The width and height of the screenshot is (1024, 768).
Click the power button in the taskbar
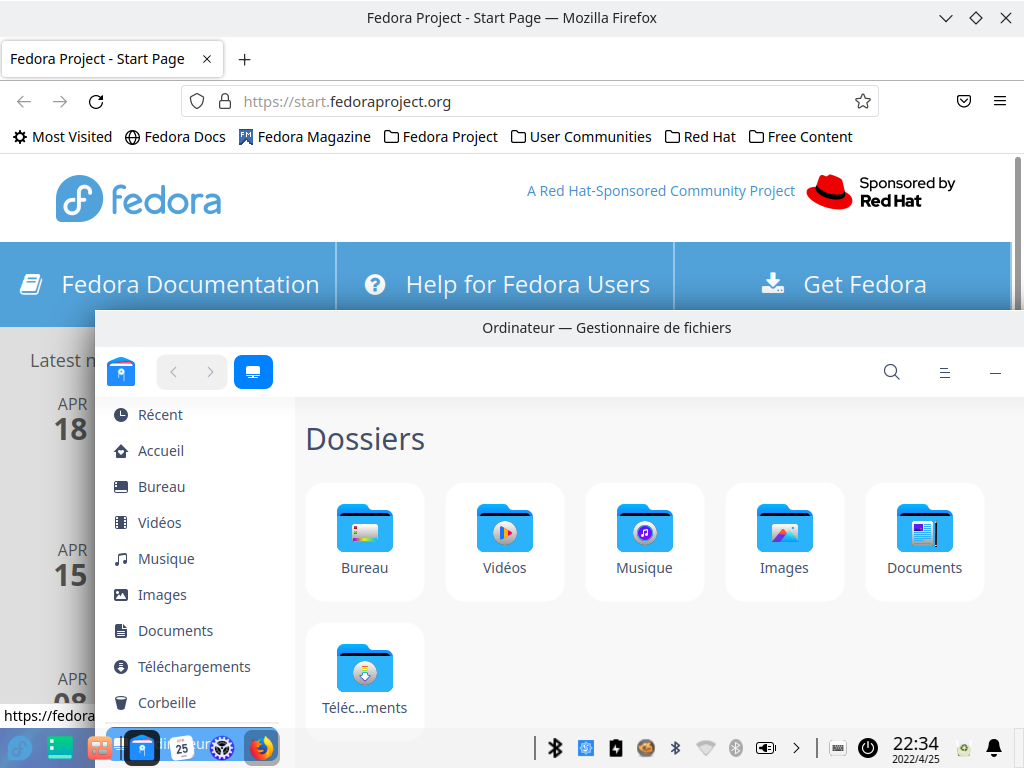(x=868, y=748)
